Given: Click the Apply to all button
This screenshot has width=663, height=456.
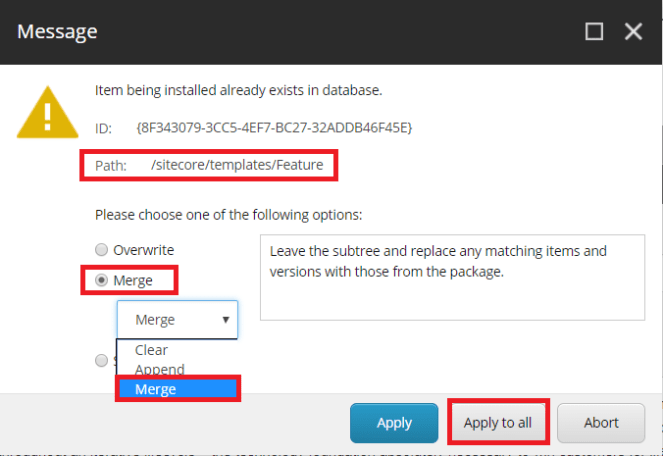Looking at the screenshot, I should pos(497,422).
